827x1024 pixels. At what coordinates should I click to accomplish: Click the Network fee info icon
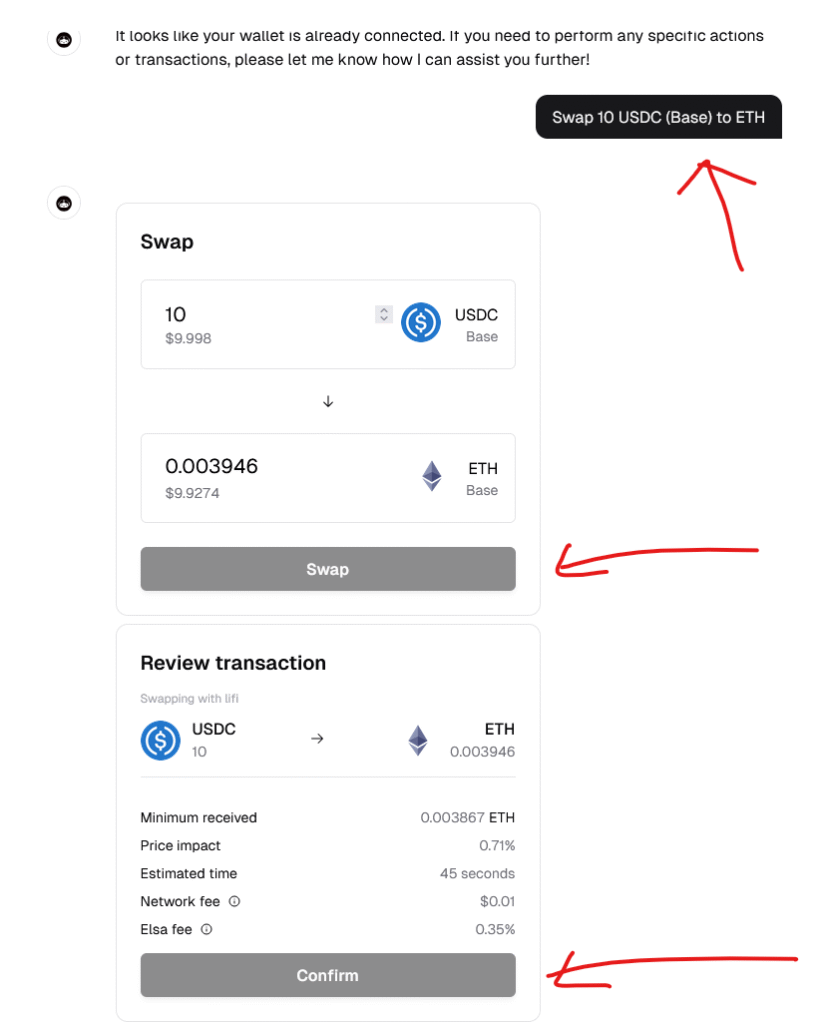[234, 901]
